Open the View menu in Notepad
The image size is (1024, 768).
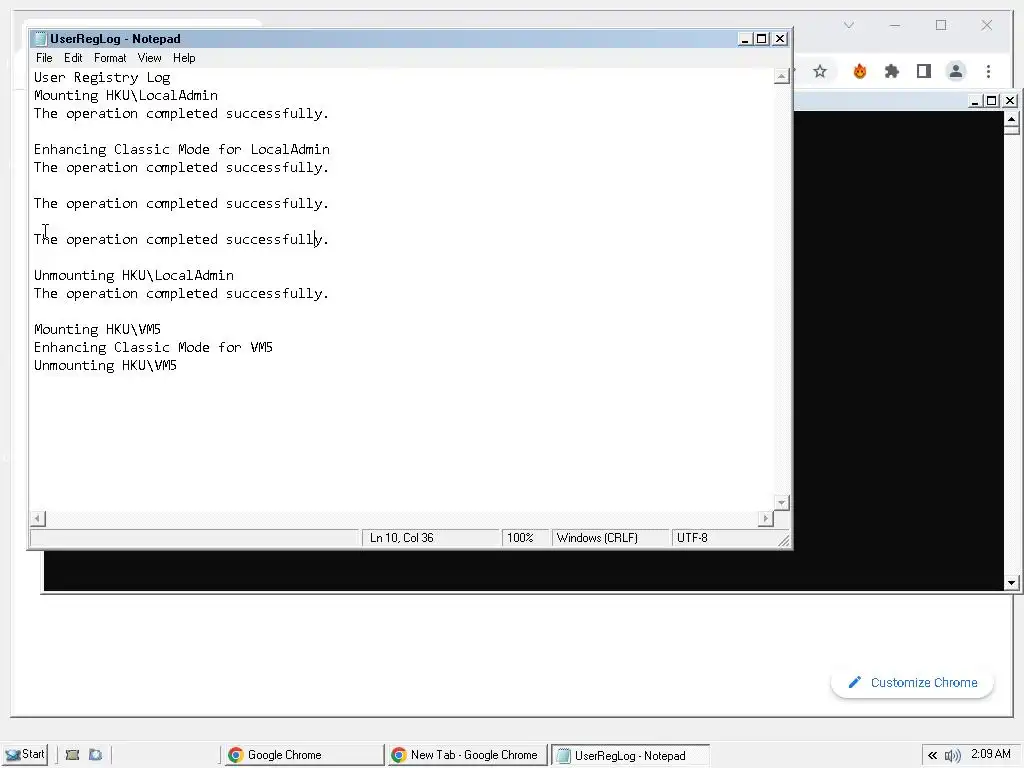149,58
